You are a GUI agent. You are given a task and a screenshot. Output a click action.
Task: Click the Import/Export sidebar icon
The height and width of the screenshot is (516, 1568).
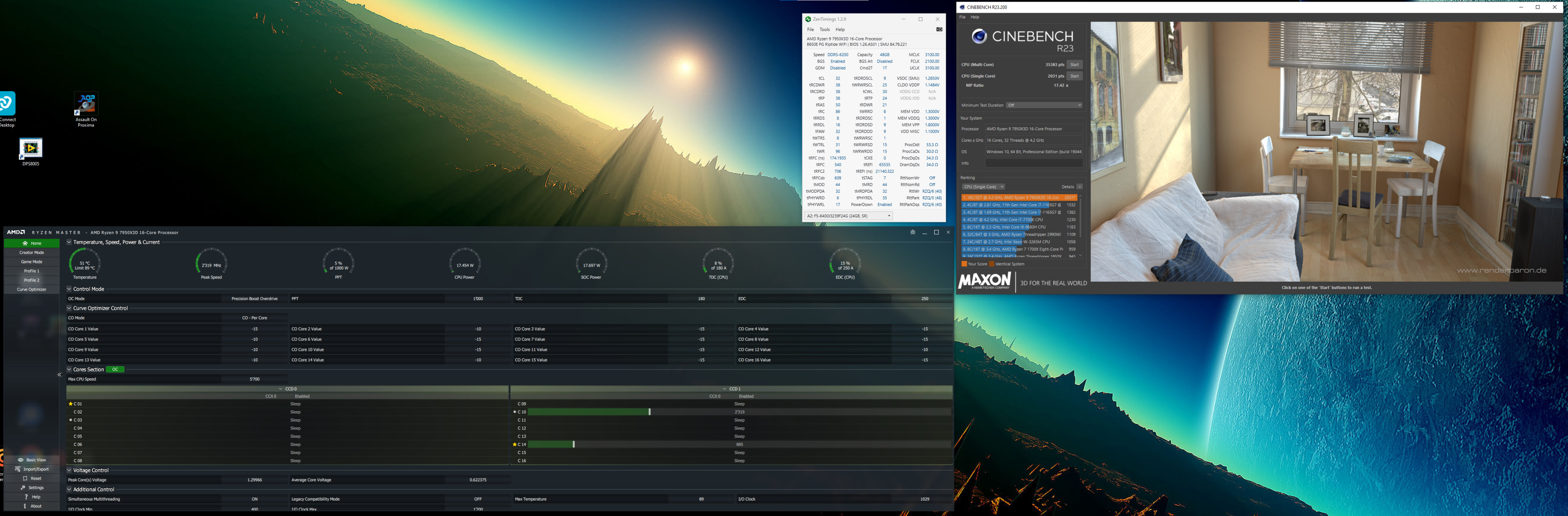(18, 469)
